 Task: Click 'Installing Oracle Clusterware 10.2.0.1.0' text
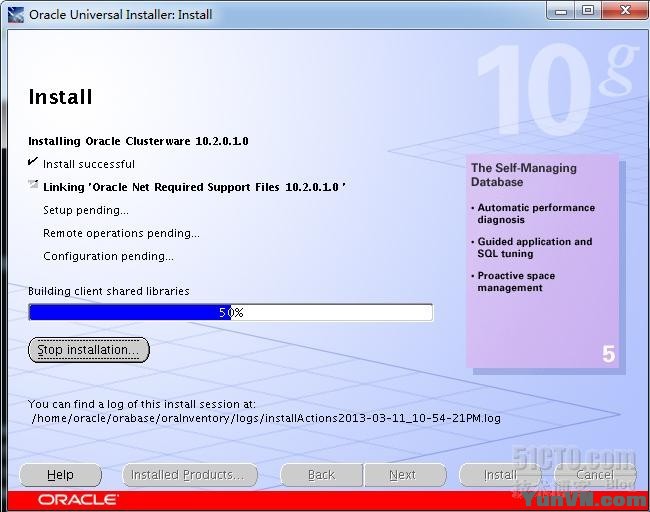tap(138, 141)
